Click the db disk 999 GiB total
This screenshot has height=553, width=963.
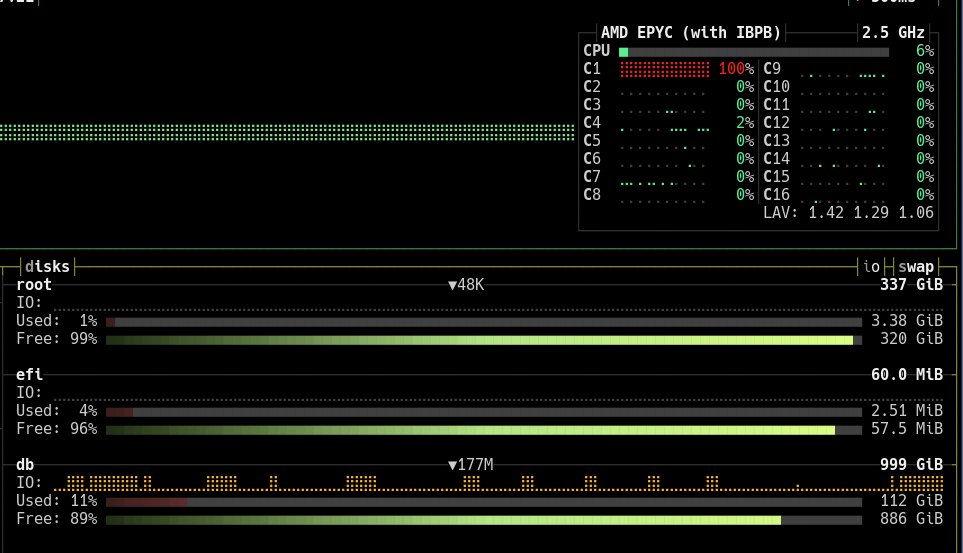[911, 465]
